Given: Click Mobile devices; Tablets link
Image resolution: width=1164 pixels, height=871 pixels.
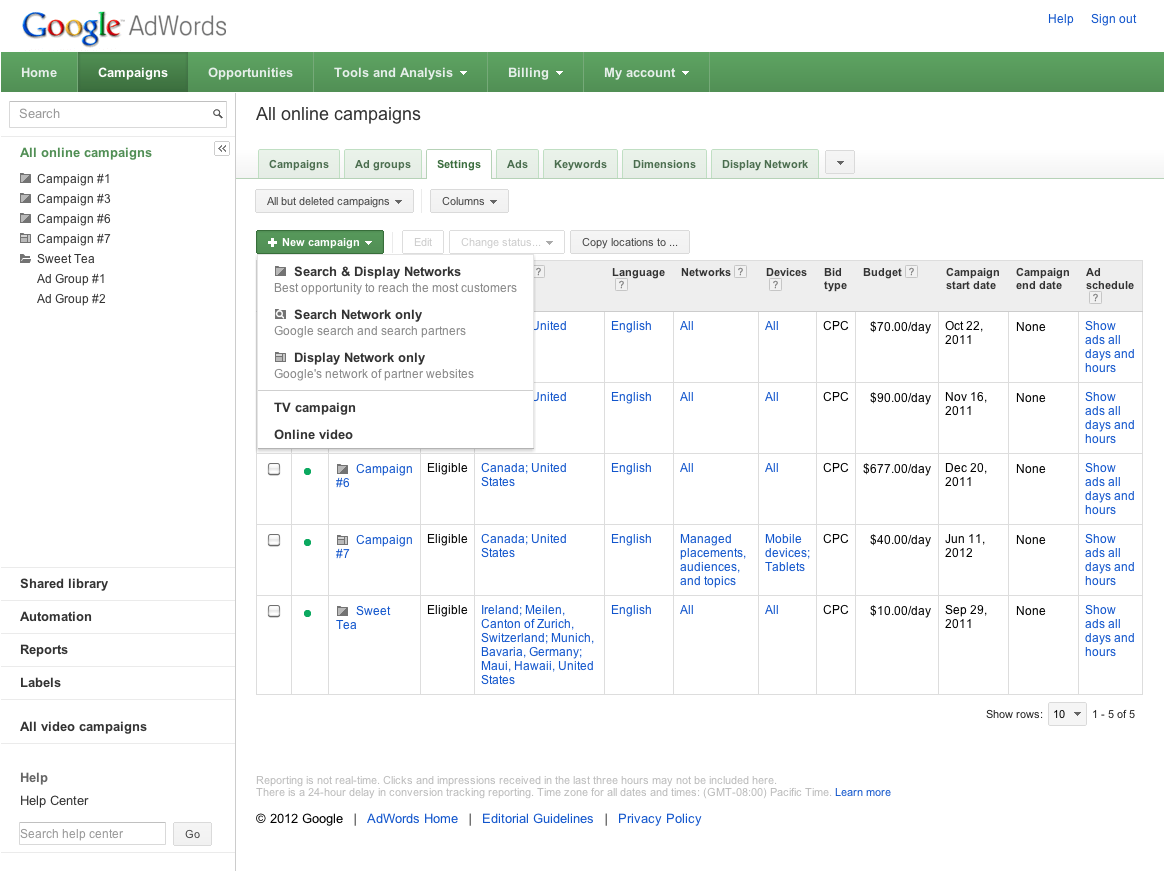Looking at the screenshot, I should (787, 552).
